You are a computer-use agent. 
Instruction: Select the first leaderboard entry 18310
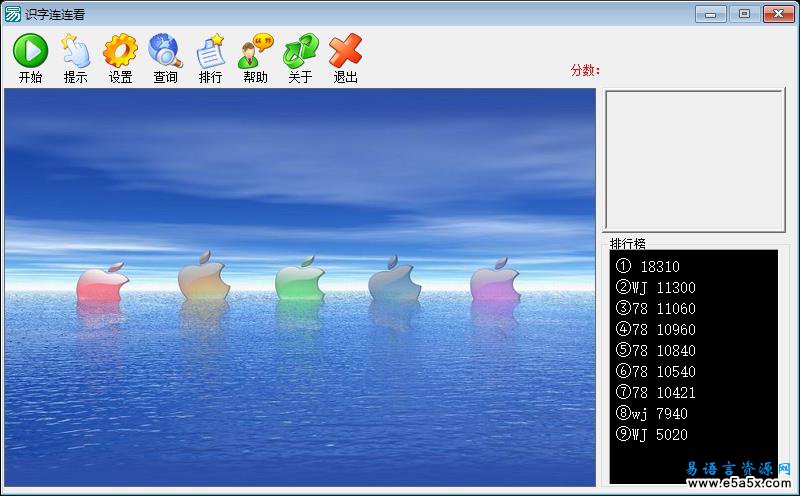(648, 266)
